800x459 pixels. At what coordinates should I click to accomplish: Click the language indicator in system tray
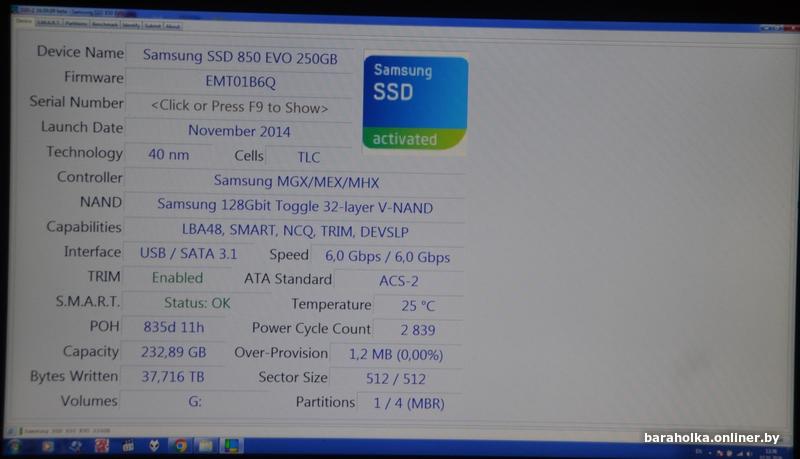[x=698, y=452]
